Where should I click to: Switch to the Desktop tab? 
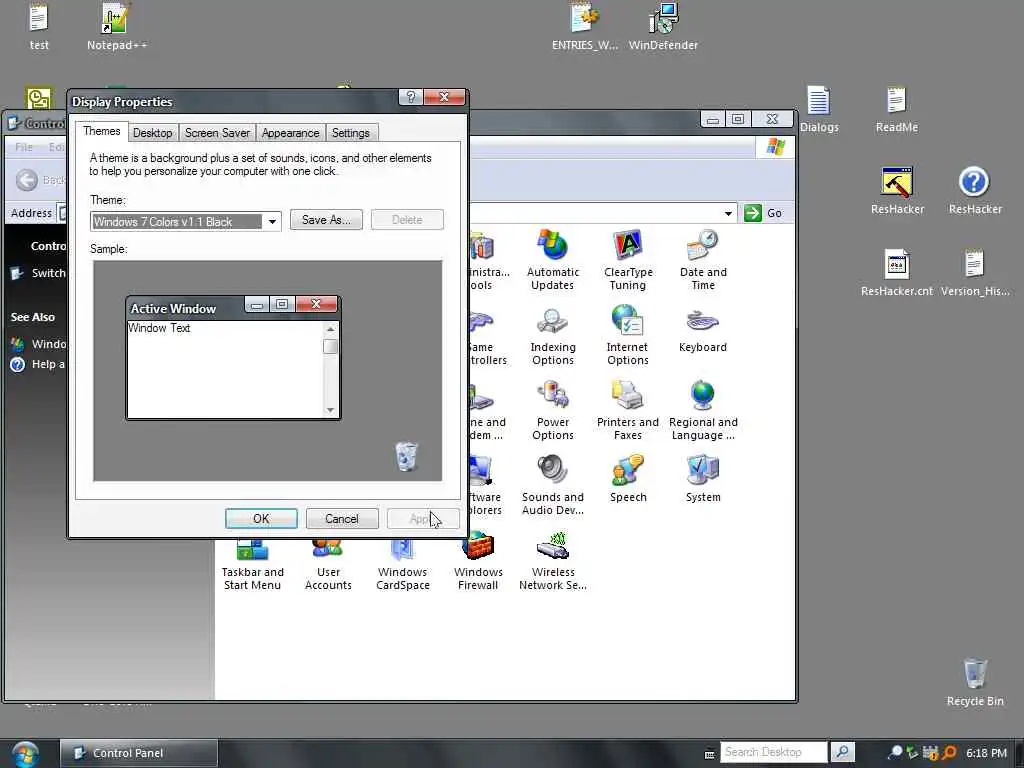coord(152,133)
